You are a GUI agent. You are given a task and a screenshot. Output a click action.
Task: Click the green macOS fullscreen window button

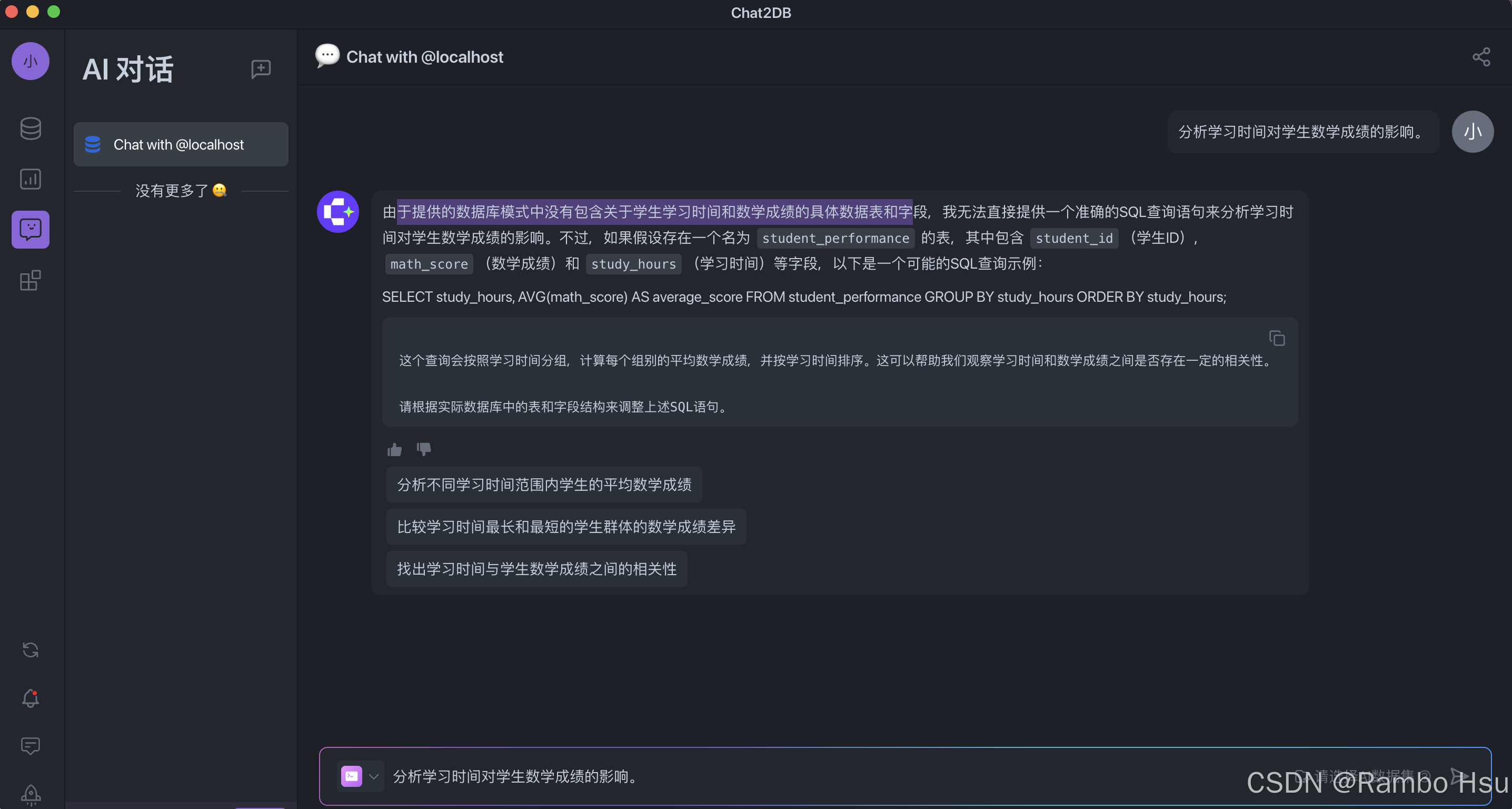coord(53,12)
